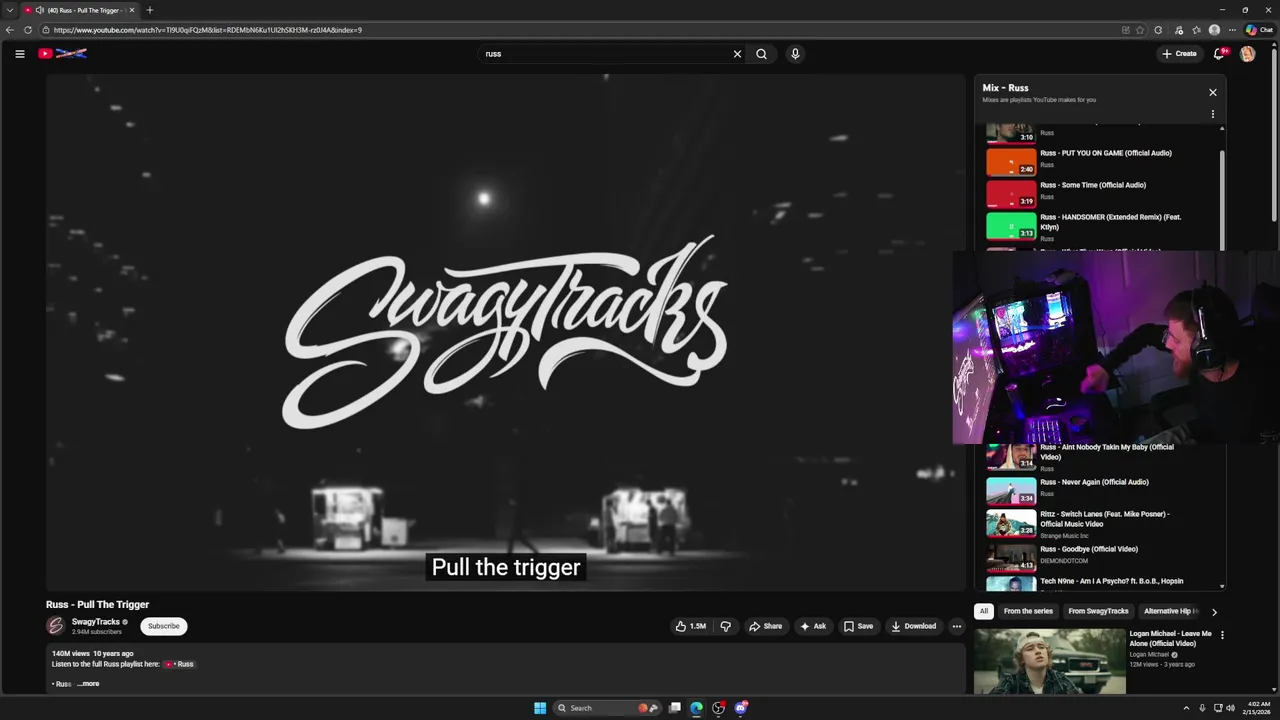The width and height of the screenshot is (1280, 720).
Task: Open browser profile icon
Action: (1214, 30)
